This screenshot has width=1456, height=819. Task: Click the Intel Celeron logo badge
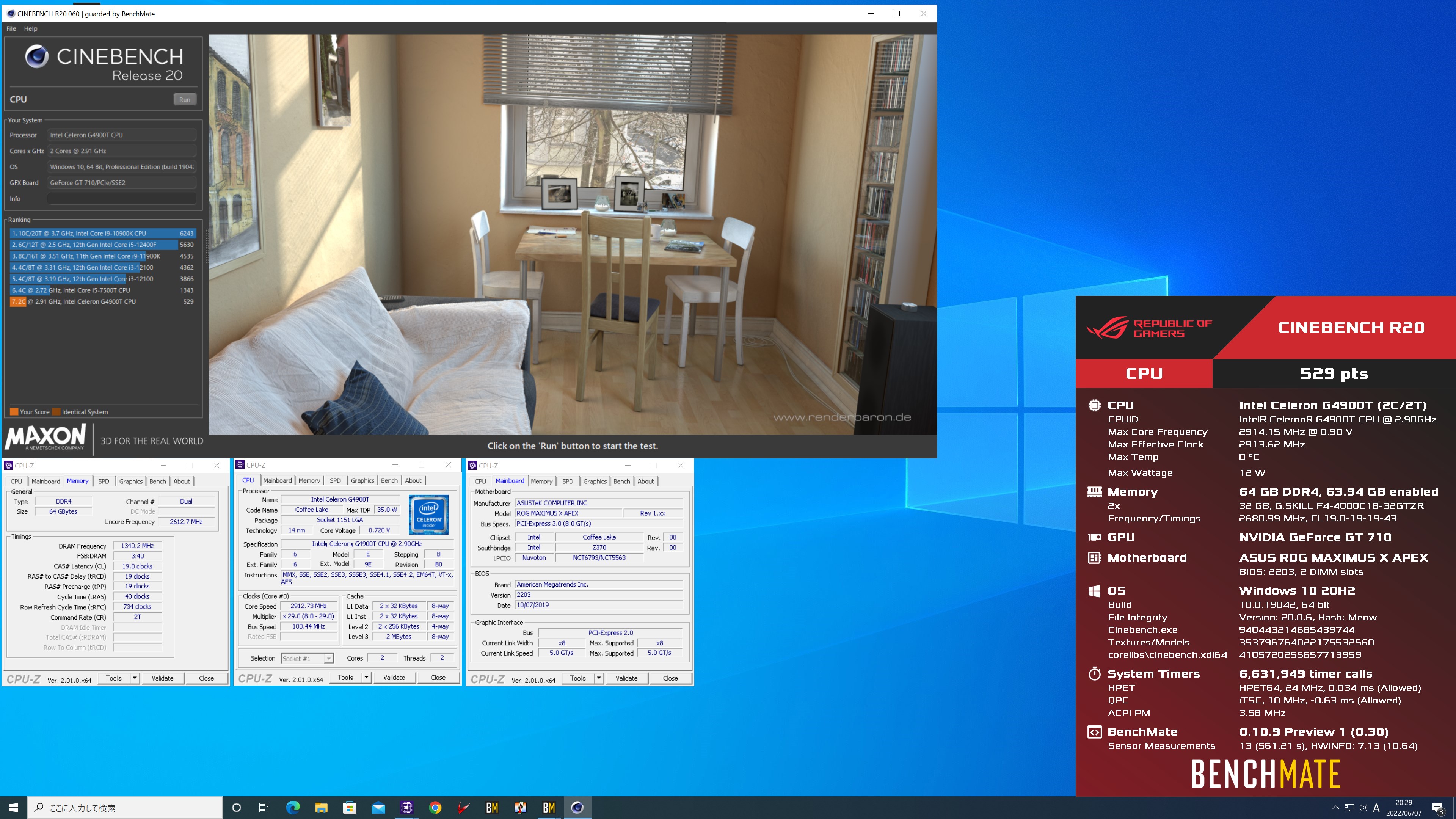pyautogui.click(x=429, y=515)
